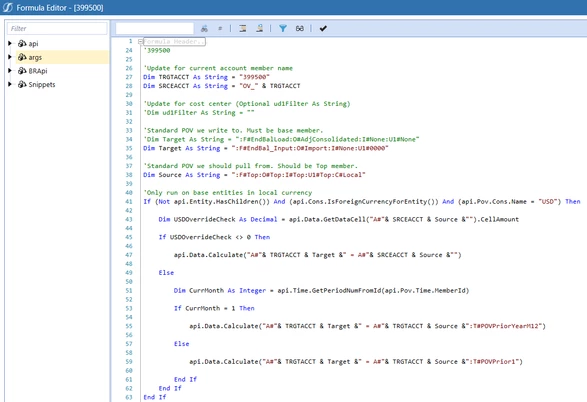587x402 pixels.
Task: Click the collapsed Formula Header box
Action: pos(174,42)
